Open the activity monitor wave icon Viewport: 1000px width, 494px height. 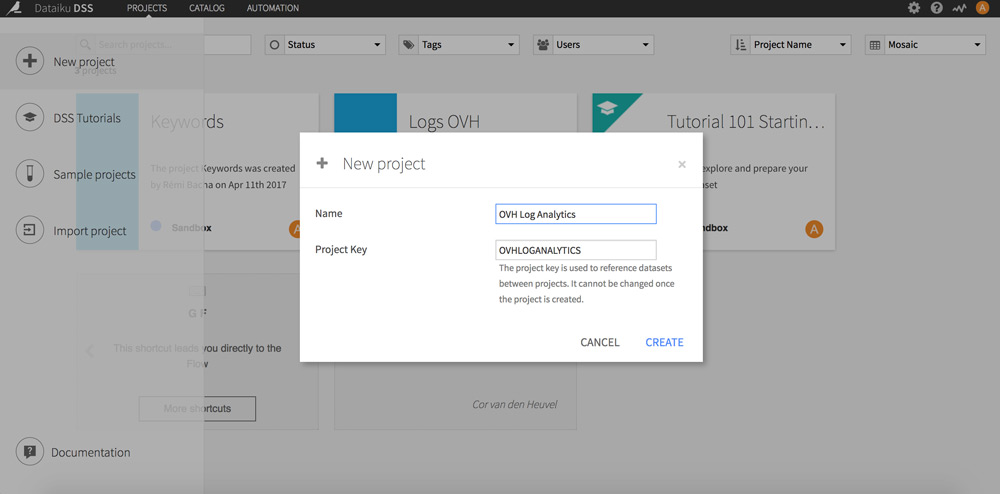(x=959, y=8)
